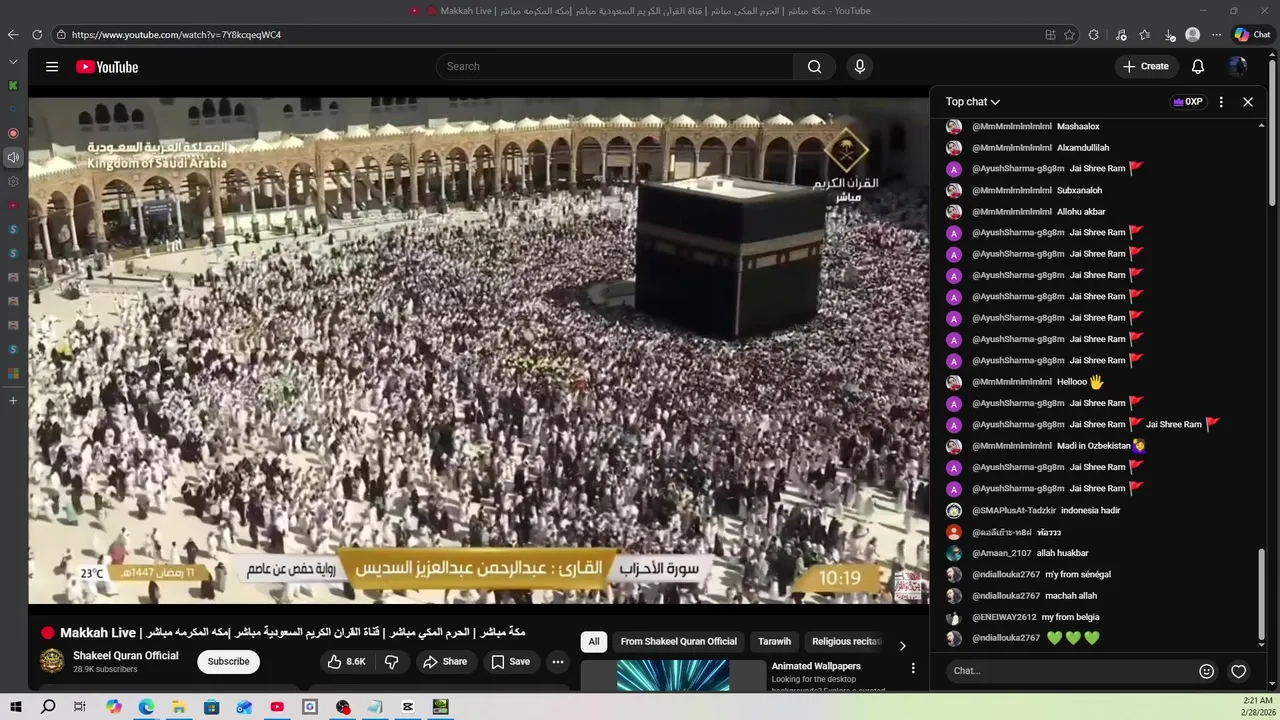Click the @SMAPlusAt-Tadzkir chat username
This screenshot has width=1280, height=720.
[x=1014, y=511]
